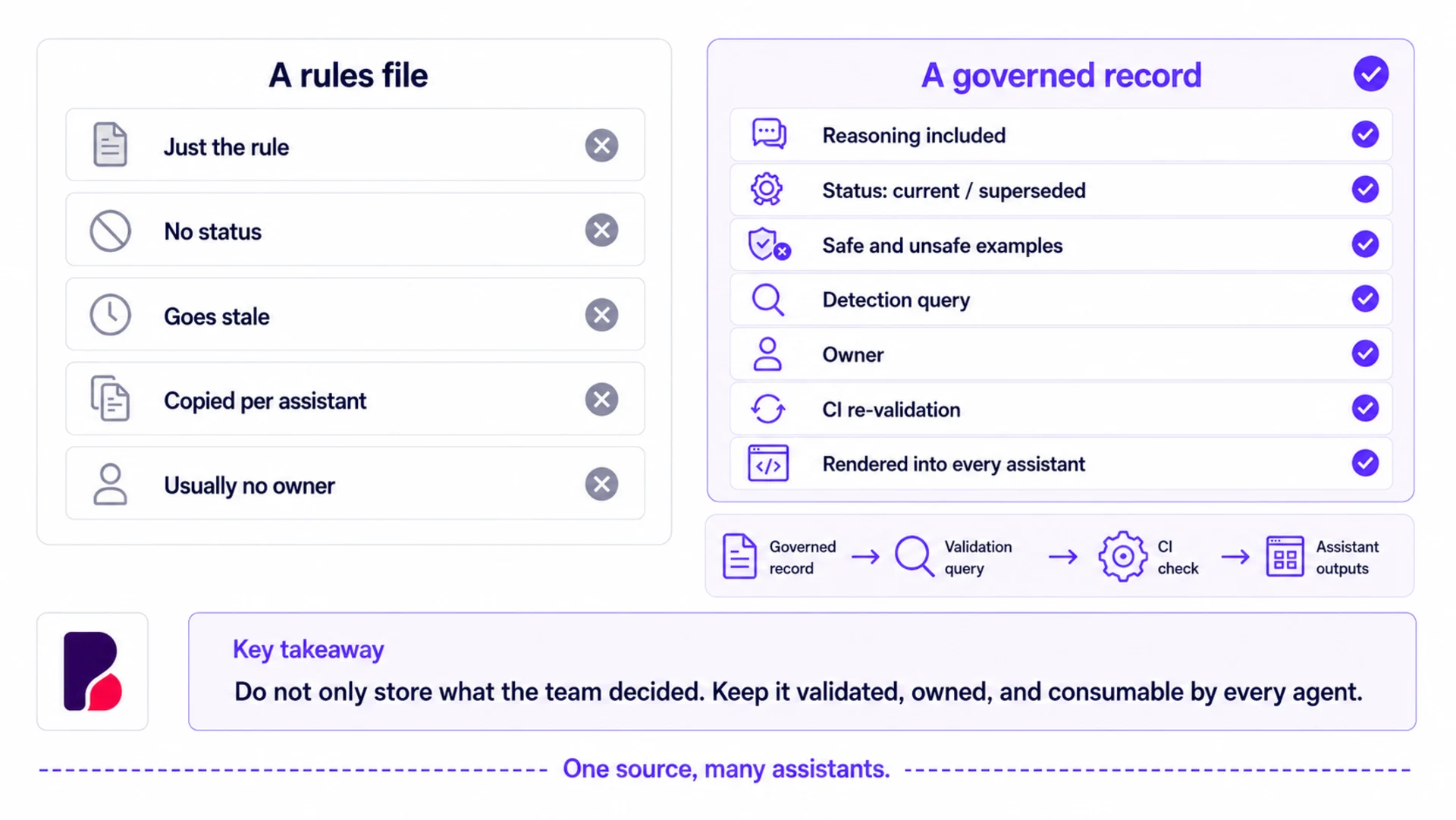Click the shield icon beside Safe and unsafe examples

pos(768,244)
